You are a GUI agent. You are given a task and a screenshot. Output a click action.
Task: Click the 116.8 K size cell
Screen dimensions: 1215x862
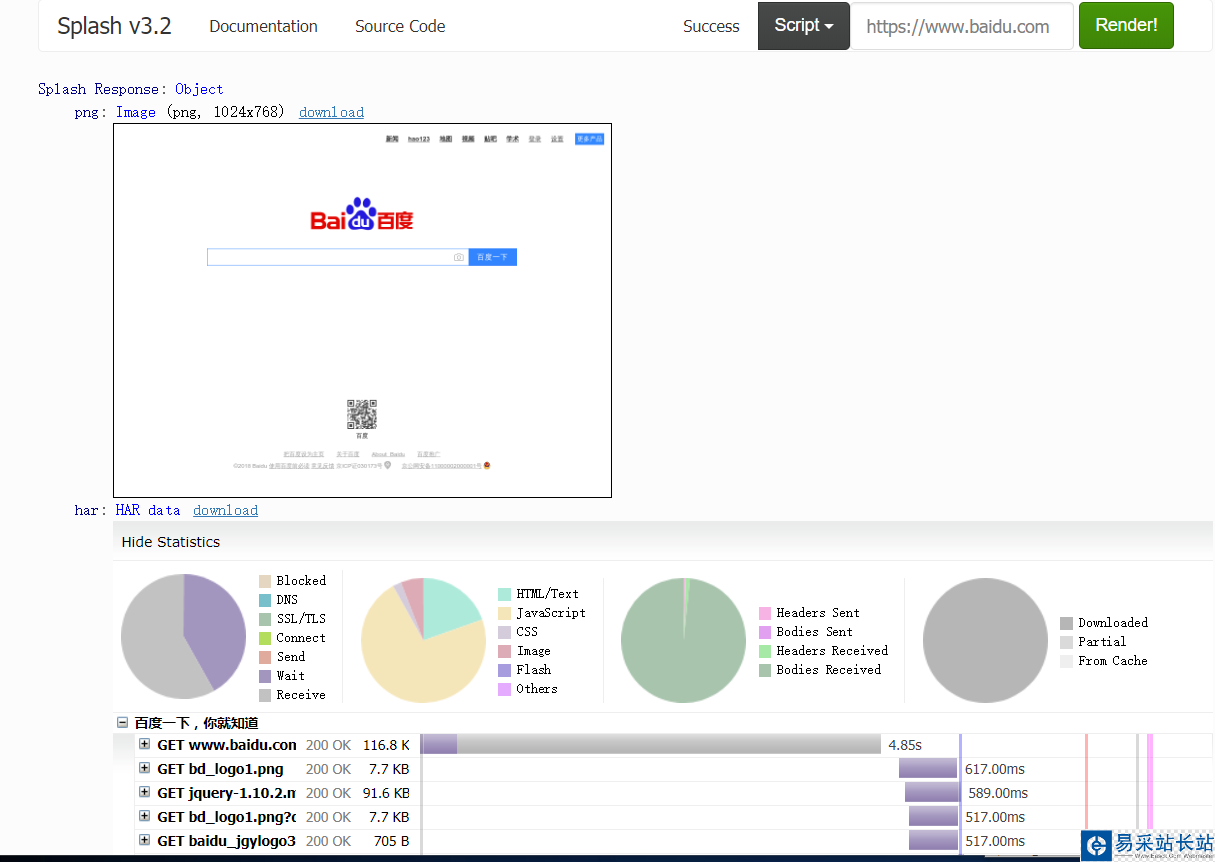[x=386, y=745]
